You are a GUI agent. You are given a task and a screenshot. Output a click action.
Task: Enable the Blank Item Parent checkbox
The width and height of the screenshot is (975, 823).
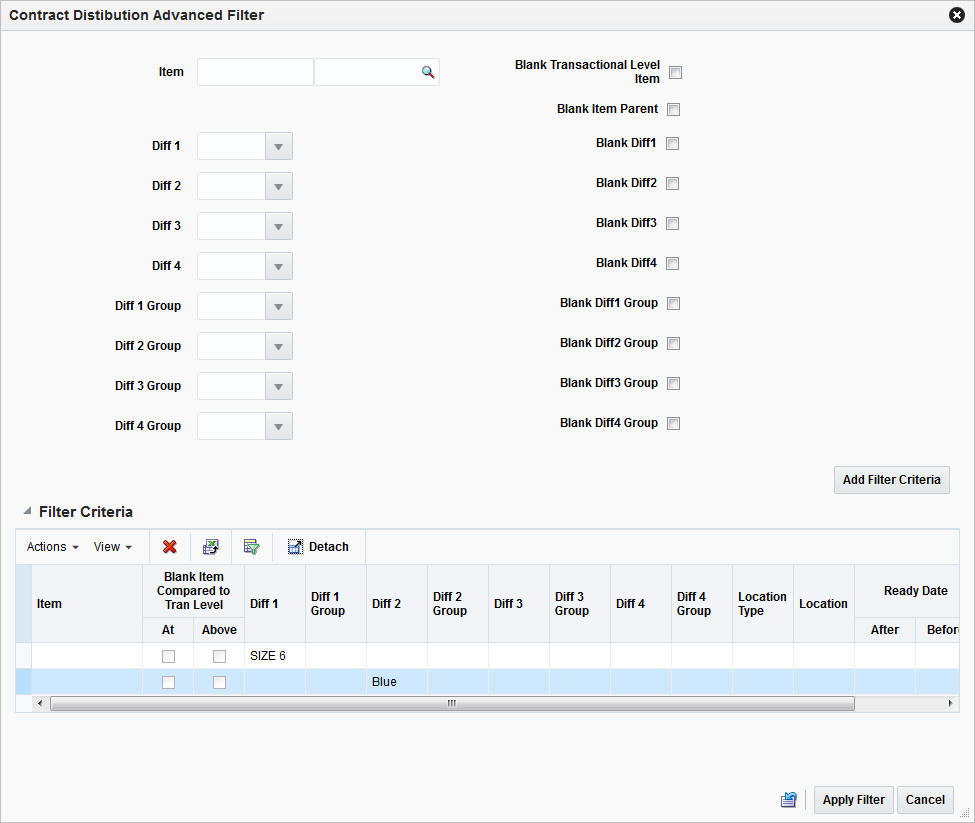coord(674,109)
